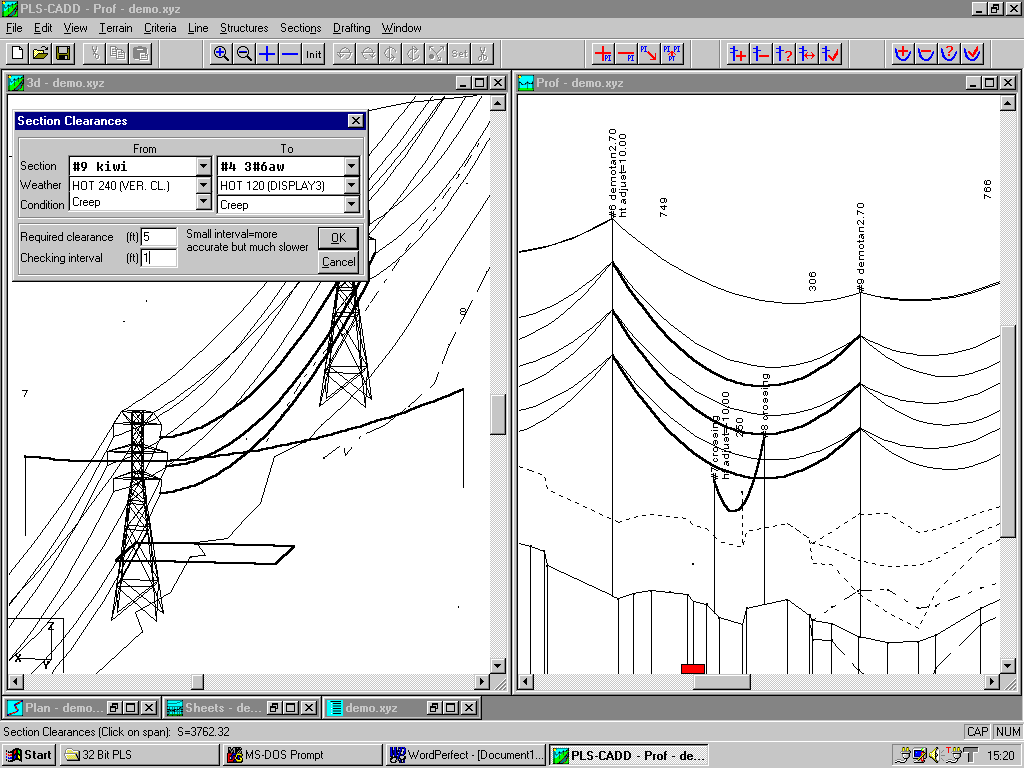Restore the minimized Plan window

[114, 708]
